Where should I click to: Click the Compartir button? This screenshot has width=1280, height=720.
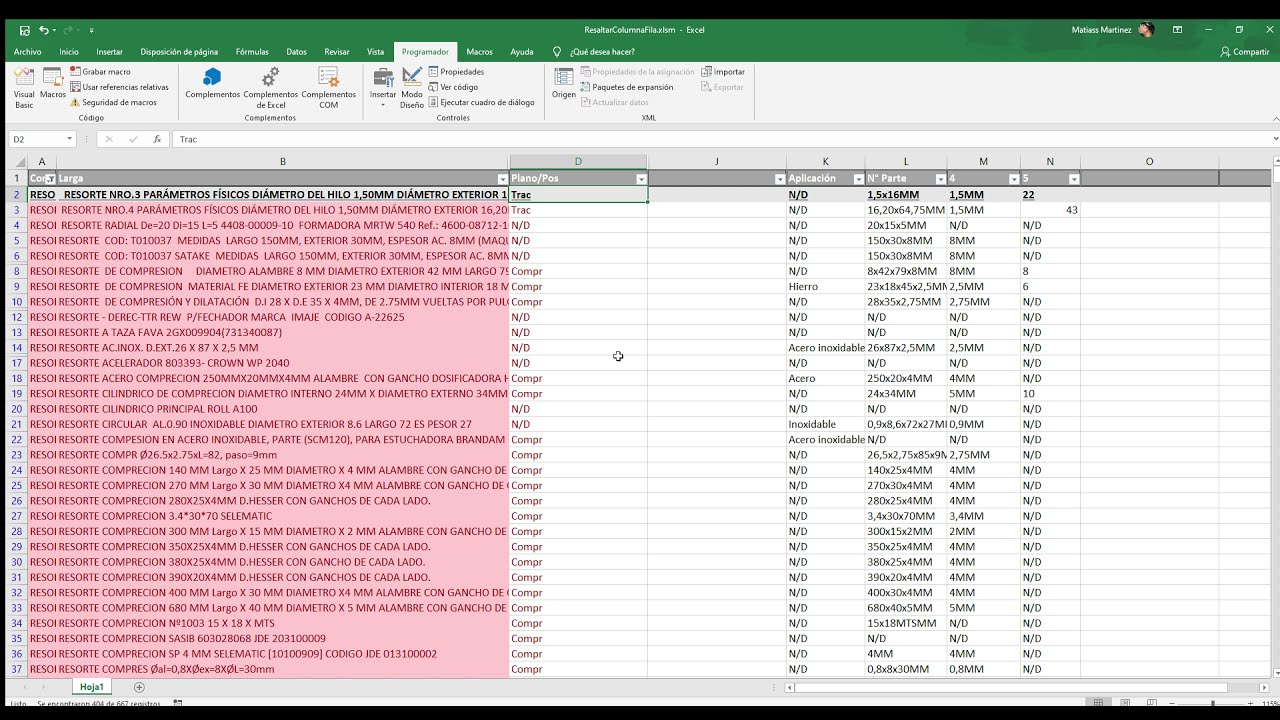pos(1245,52)
